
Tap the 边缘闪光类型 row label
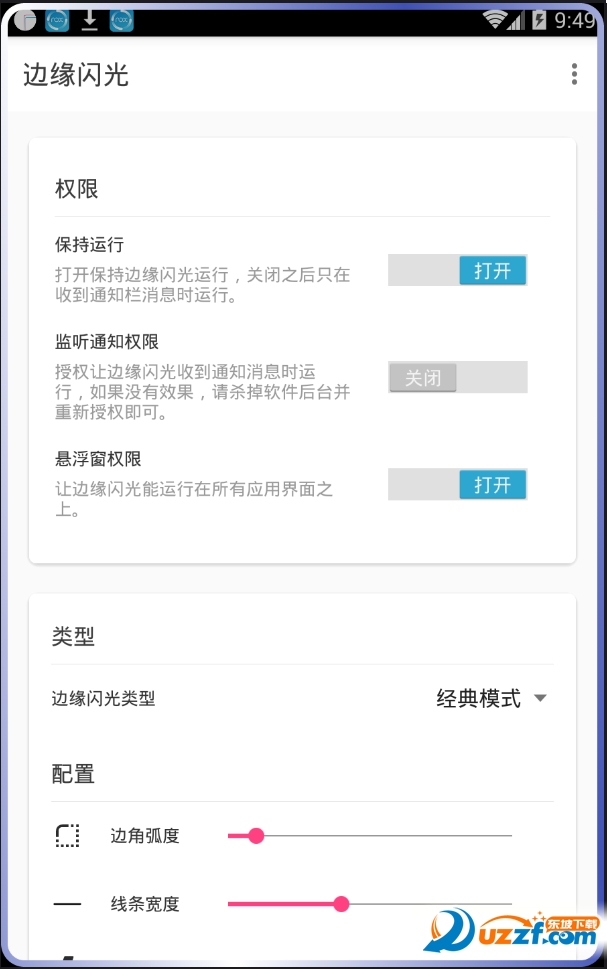point(103,698)
